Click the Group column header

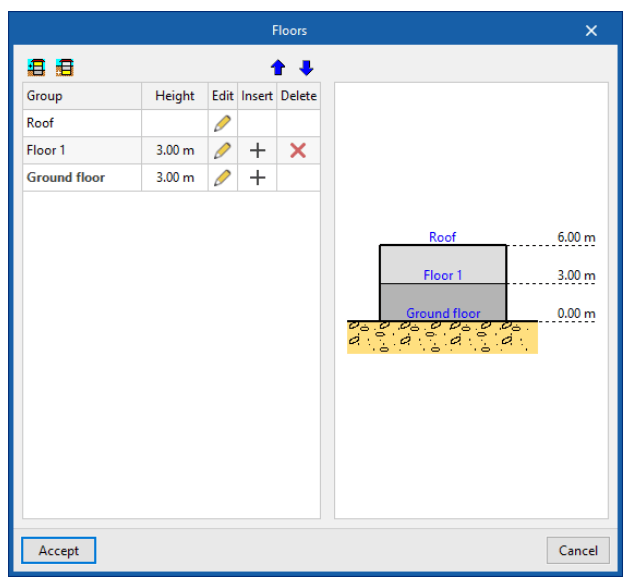tap(82, 96)
